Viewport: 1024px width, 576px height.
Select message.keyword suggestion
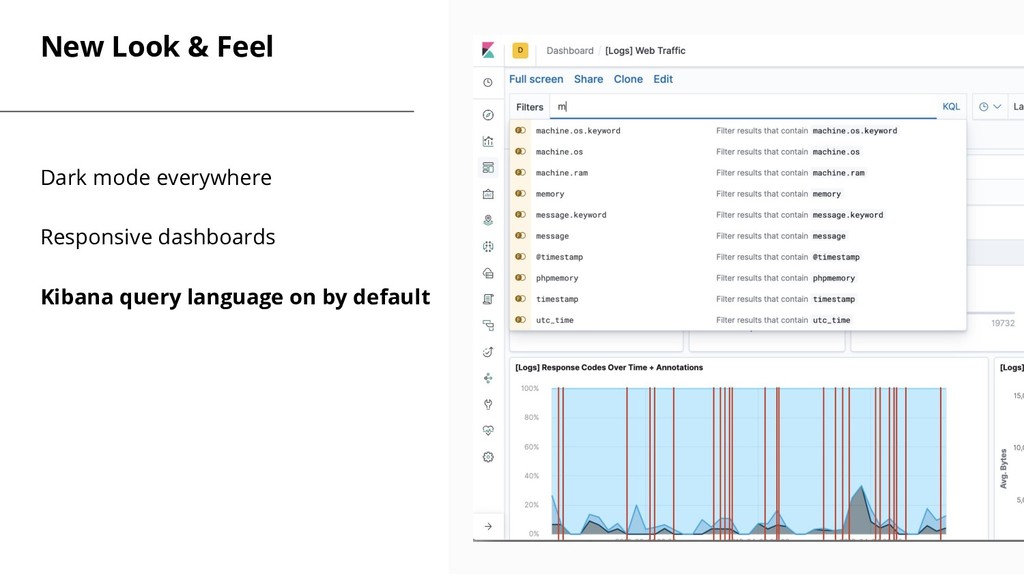point(738,215)
